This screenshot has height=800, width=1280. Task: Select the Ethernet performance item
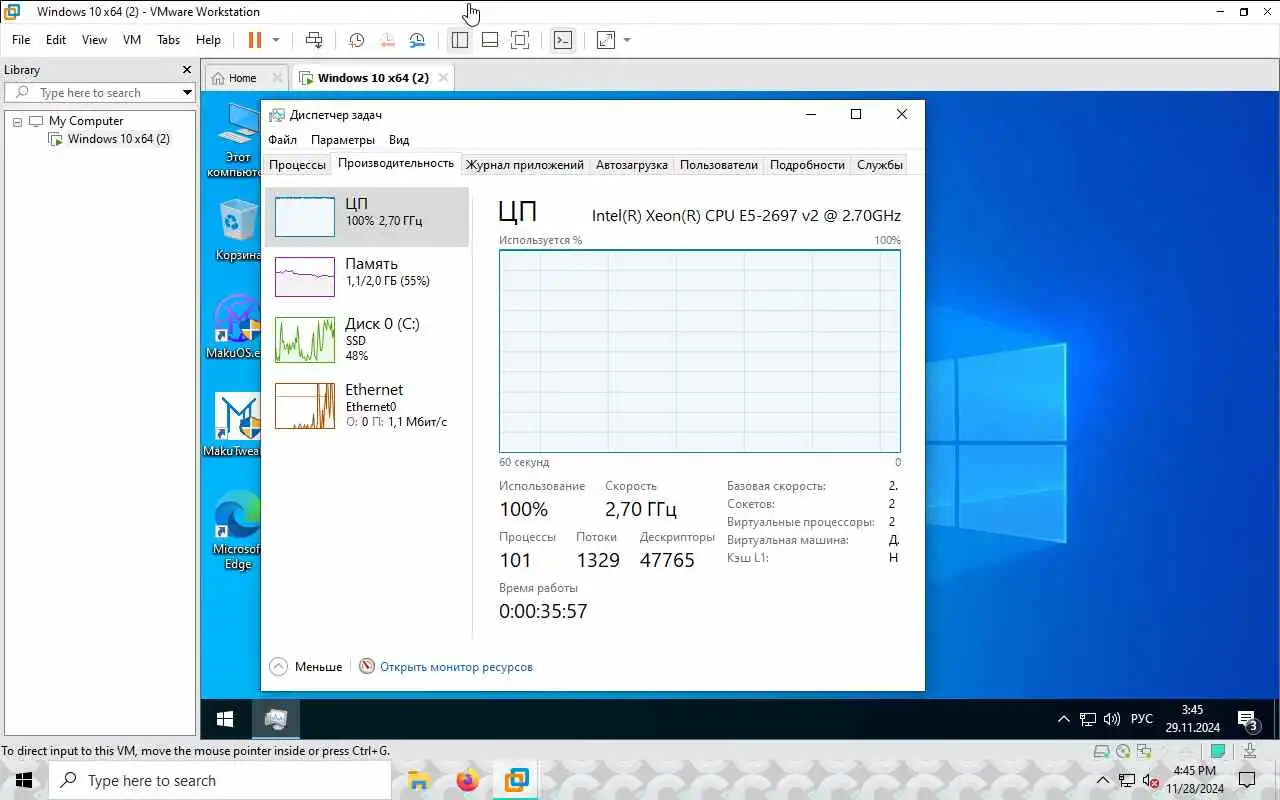[x=367, y=405]
